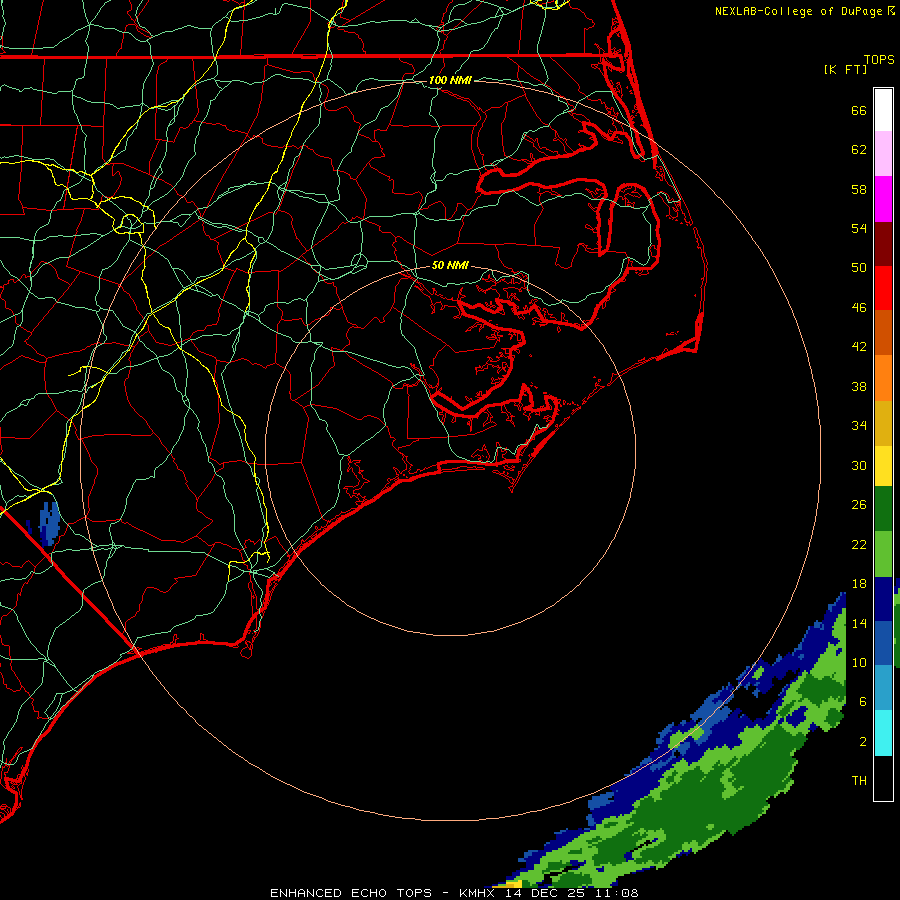Viewport: 900px width, 900px height.
Task: Click the orange 38 kft legend swatch
Action: tap(883, 378)
